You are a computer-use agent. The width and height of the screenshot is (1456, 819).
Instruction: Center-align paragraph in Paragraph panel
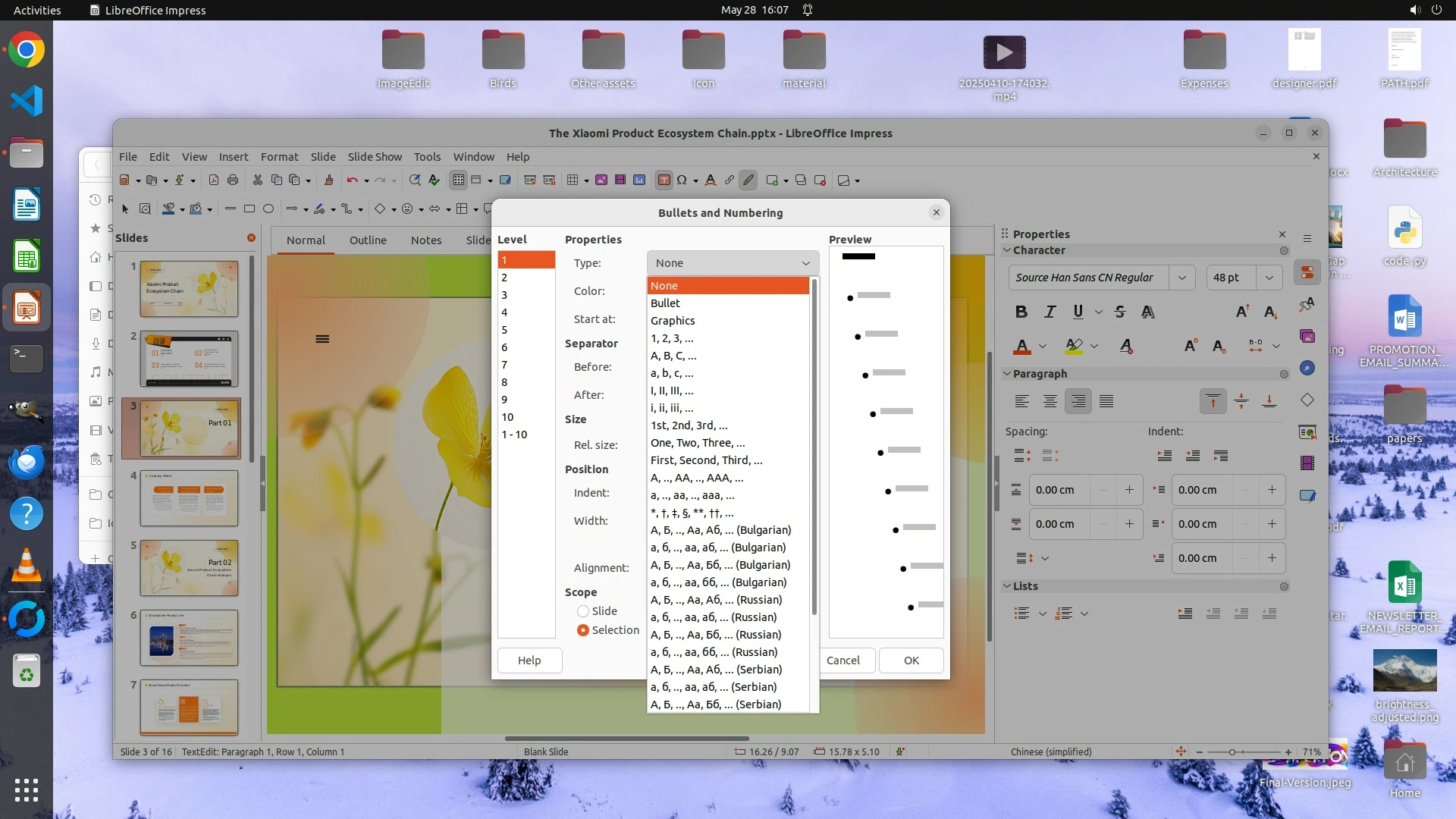(x=1050, y=401)
